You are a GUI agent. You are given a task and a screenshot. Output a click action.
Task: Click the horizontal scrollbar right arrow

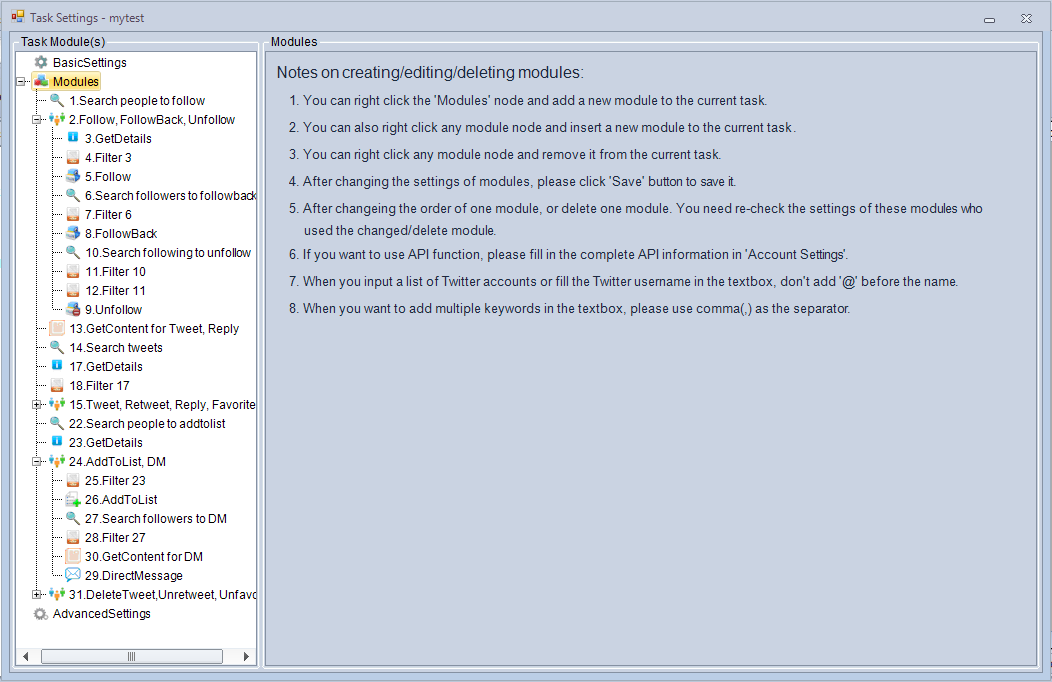247,656
